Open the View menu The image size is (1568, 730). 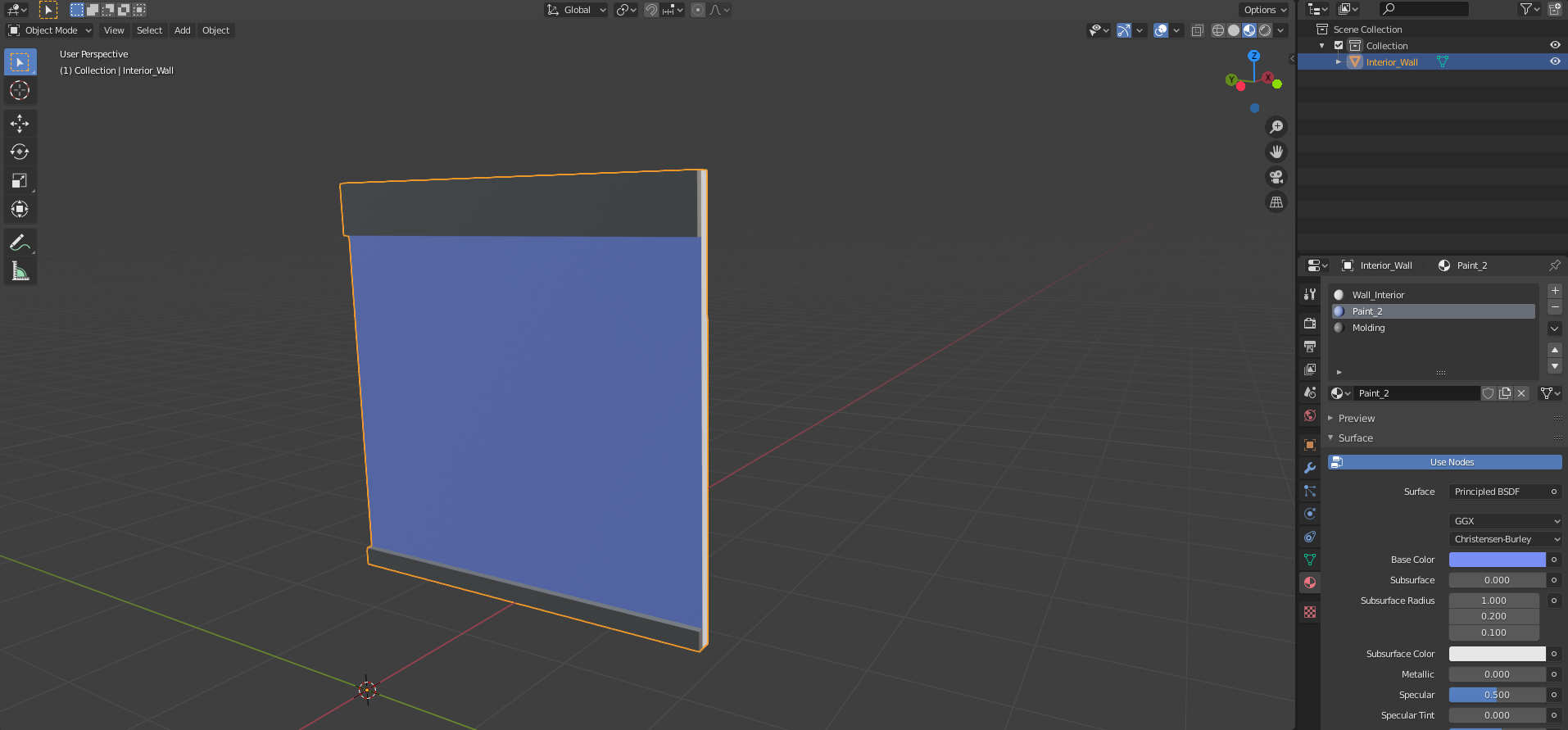(114, 30)
